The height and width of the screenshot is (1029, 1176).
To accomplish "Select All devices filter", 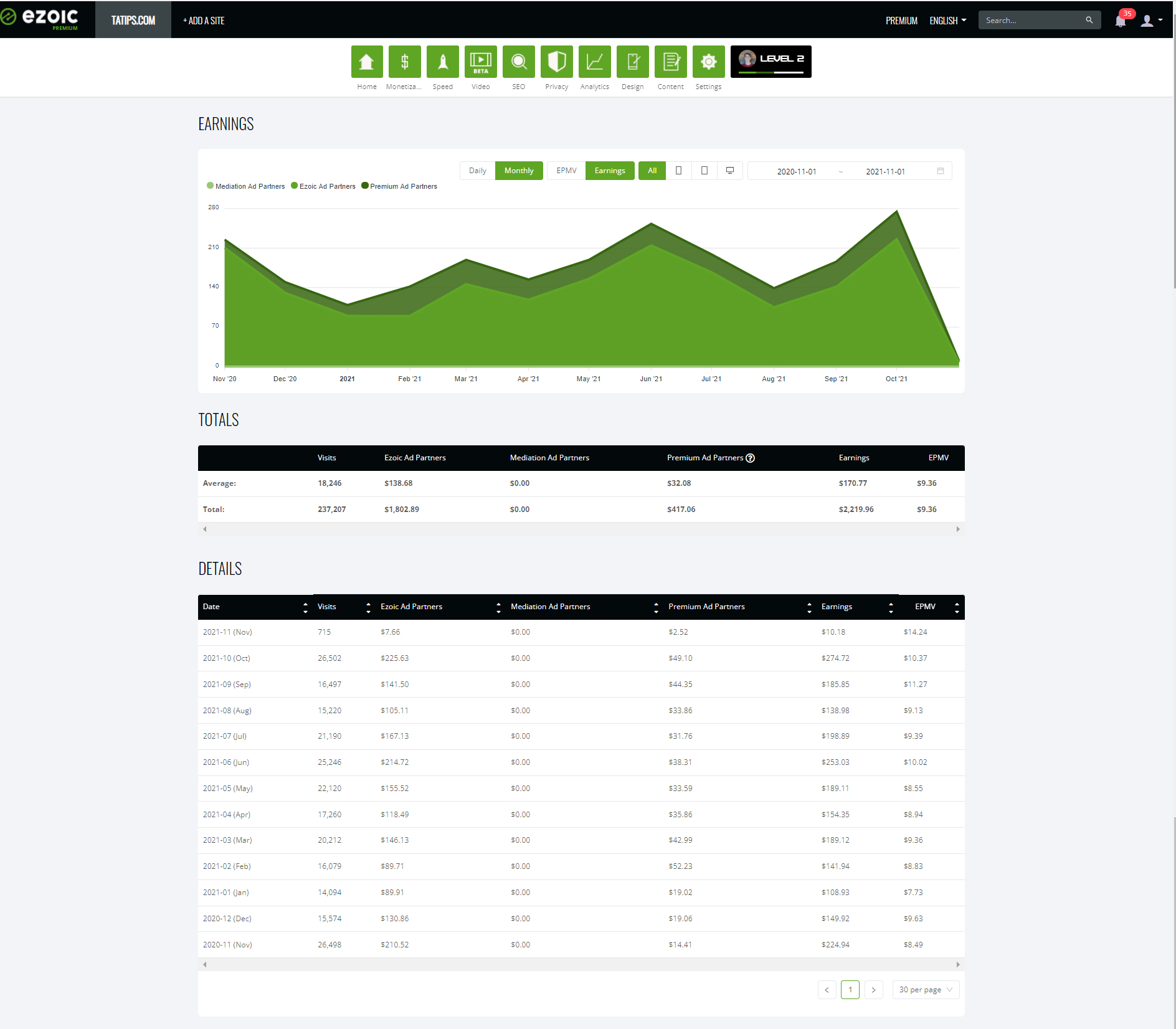I will point(652,171).
